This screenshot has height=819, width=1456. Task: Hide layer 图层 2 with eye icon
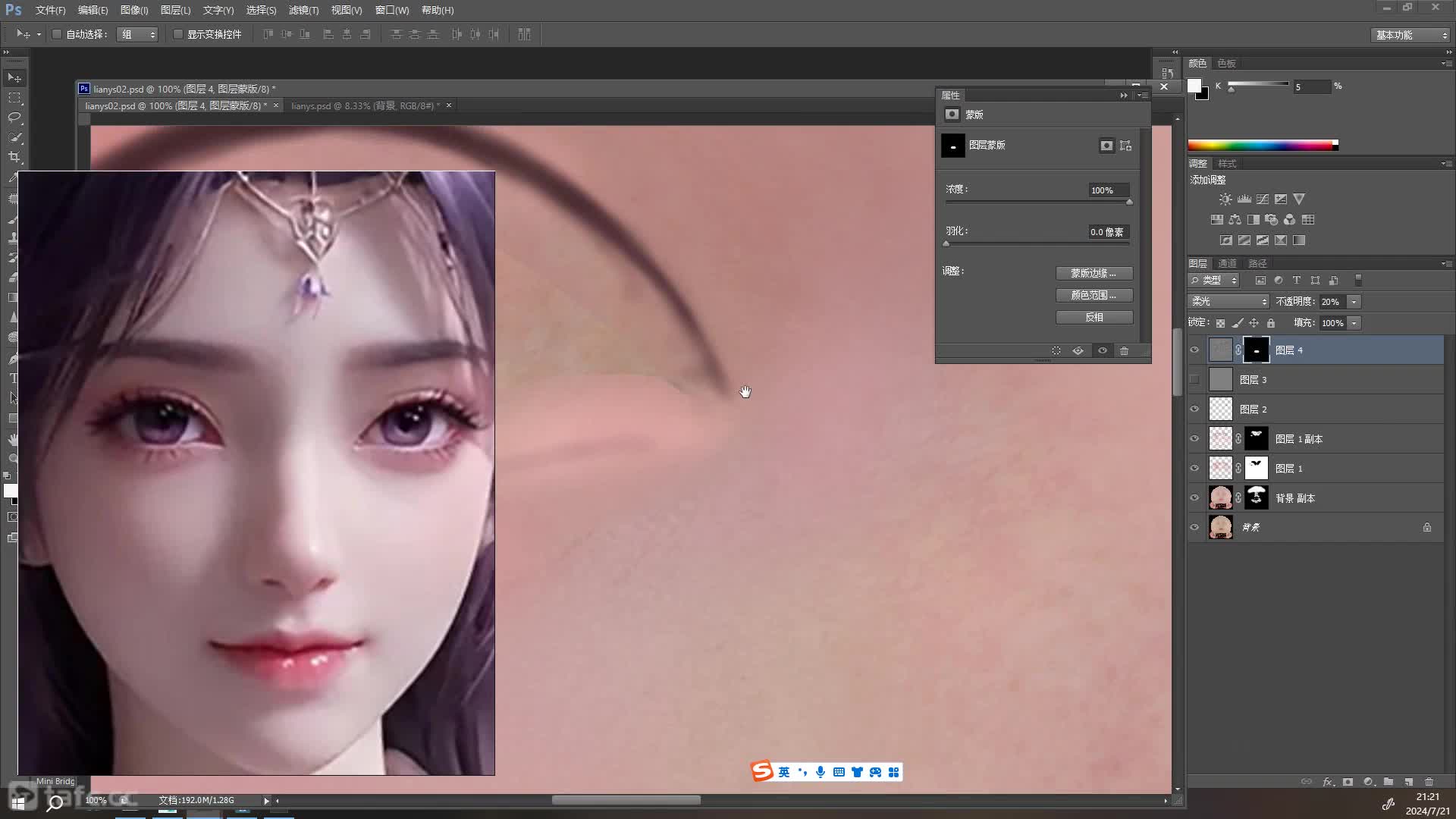(1195, 409)
